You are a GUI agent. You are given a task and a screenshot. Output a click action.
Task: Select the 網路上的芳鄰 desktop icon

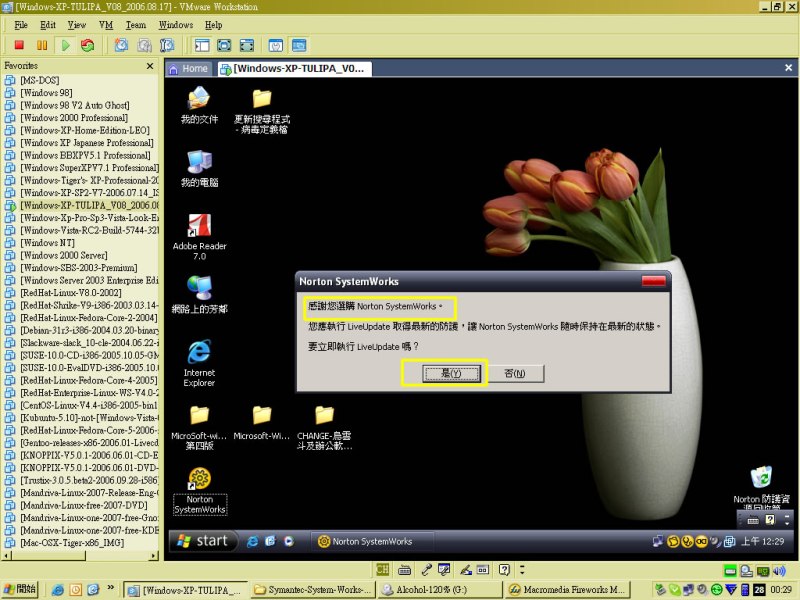pos(199,295)
